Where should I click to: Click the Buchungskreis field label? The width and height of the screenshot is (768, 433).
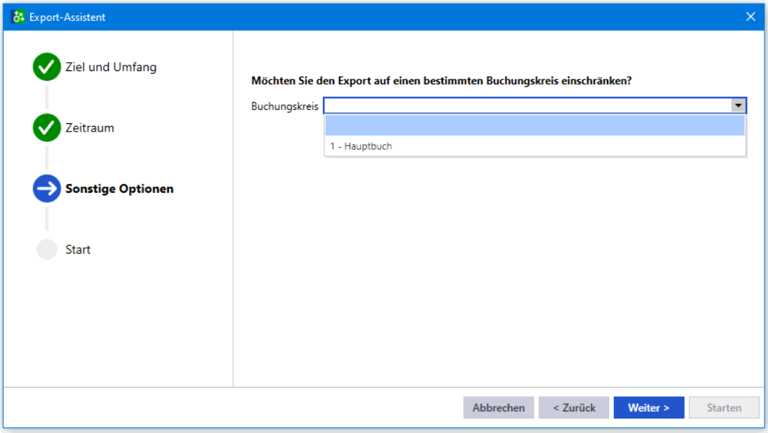coord(285,106)
